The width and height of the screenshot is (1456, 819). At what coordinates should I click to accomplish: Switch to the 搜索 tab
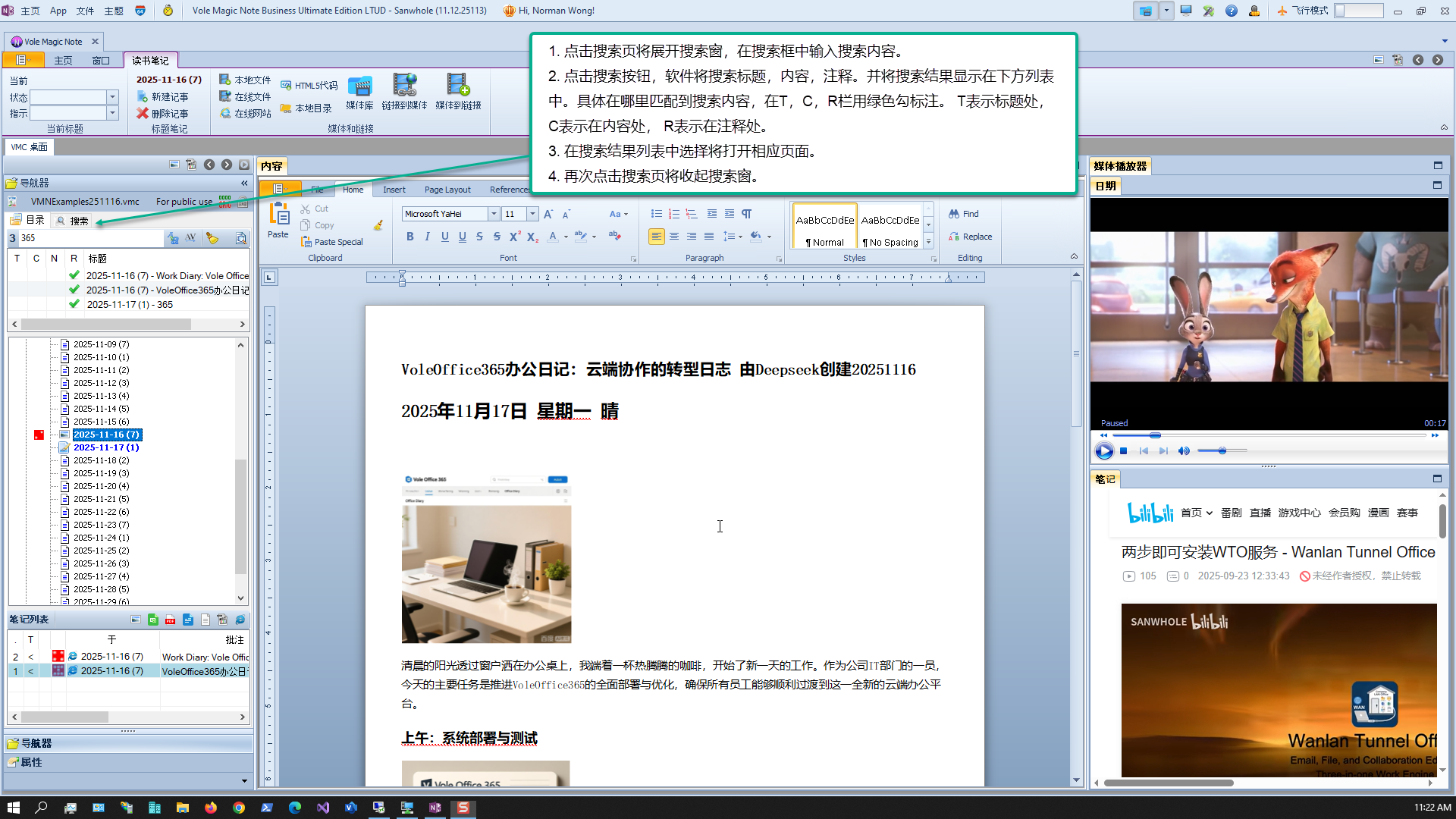(x=73, y=221)
